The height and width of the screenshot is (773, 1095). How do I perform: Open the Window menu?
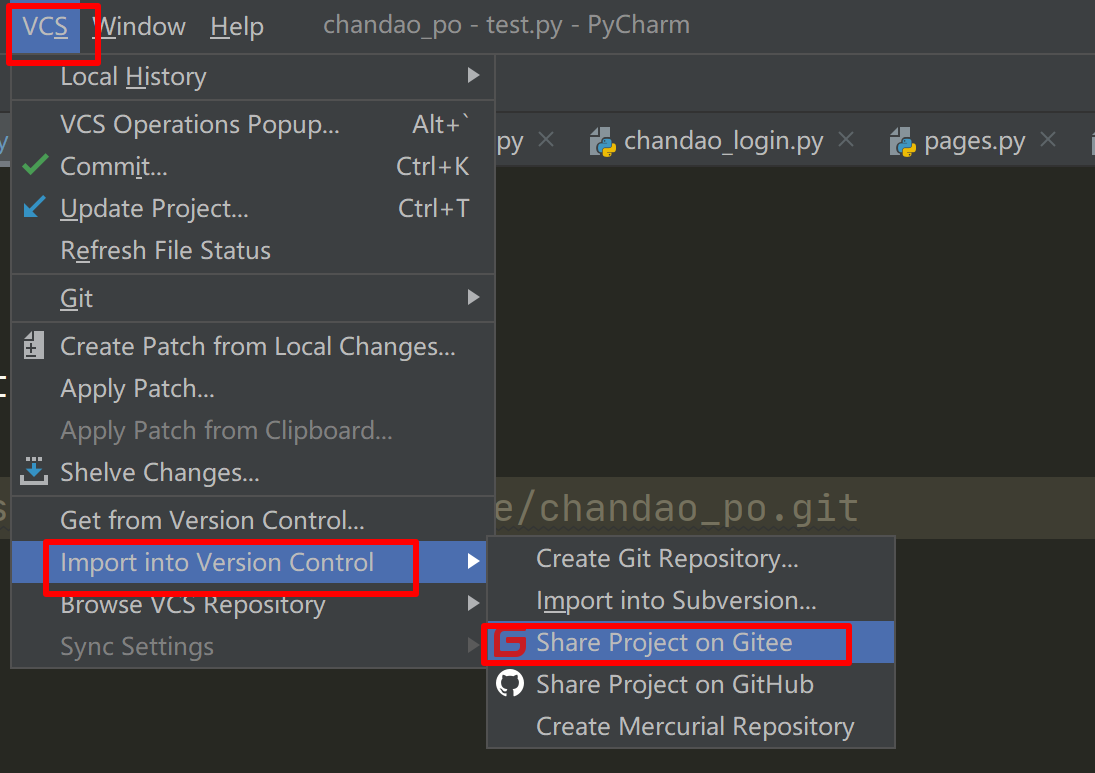pyautogui.click(x=139, y=26)
